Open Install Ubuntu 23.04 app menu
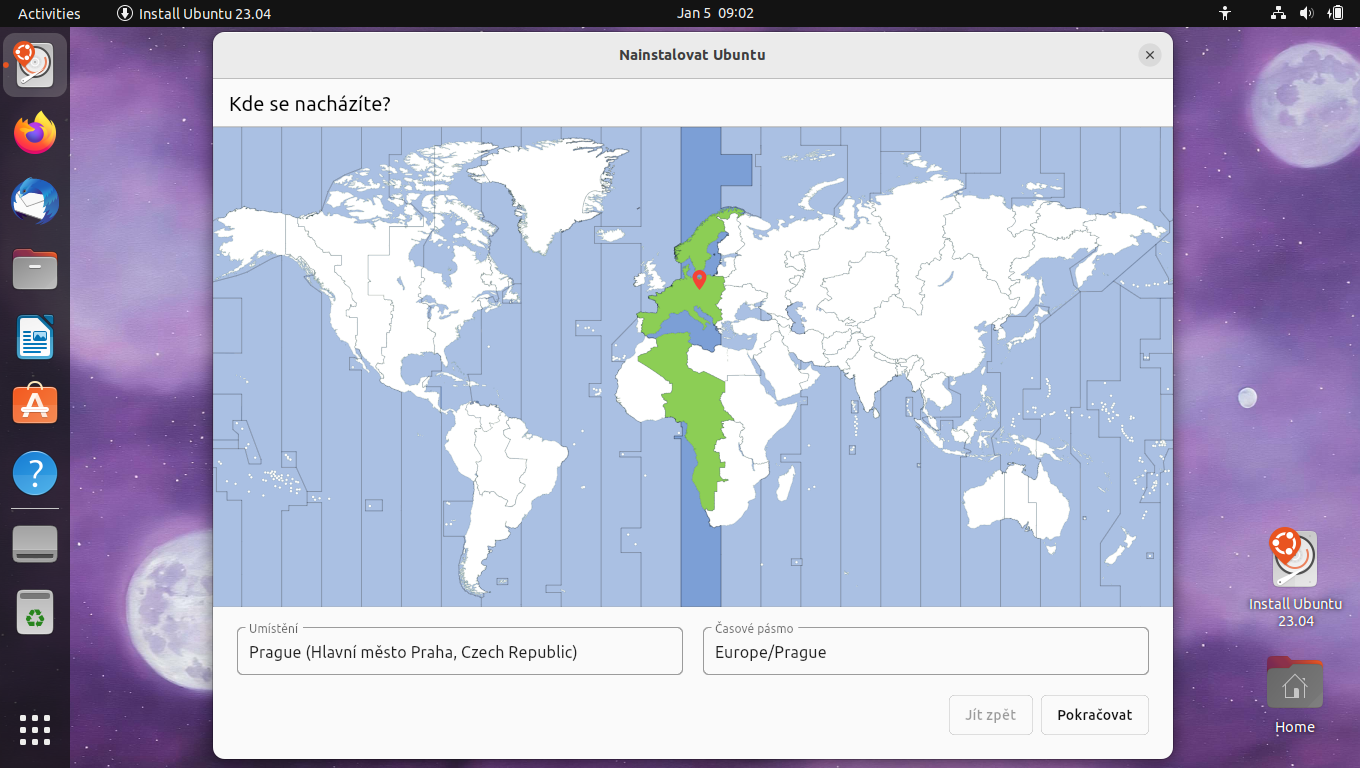Screen dimensions: 1360x768 (x=194, y=13)
